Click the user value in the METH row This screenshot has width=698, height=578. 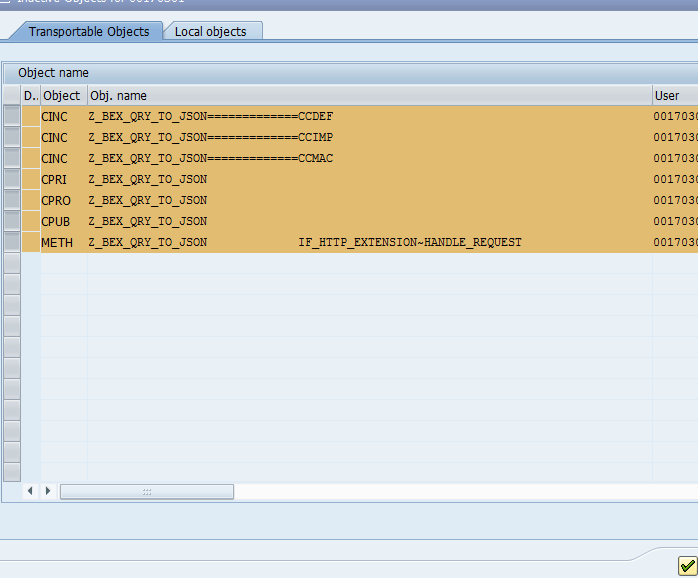coord(675,242)
